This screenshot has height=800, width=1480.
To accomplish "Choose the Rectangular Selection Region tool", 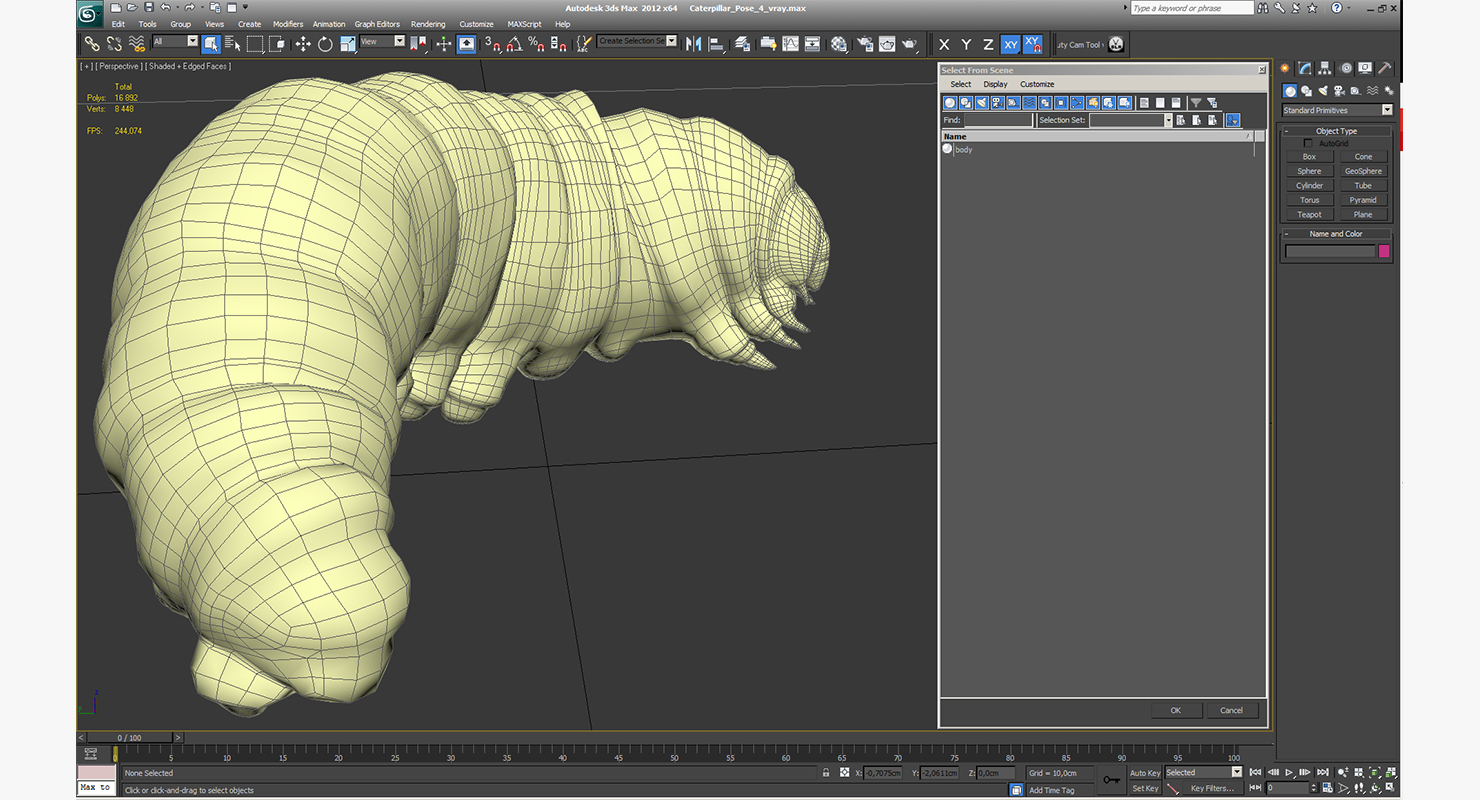I will (255, 44).
